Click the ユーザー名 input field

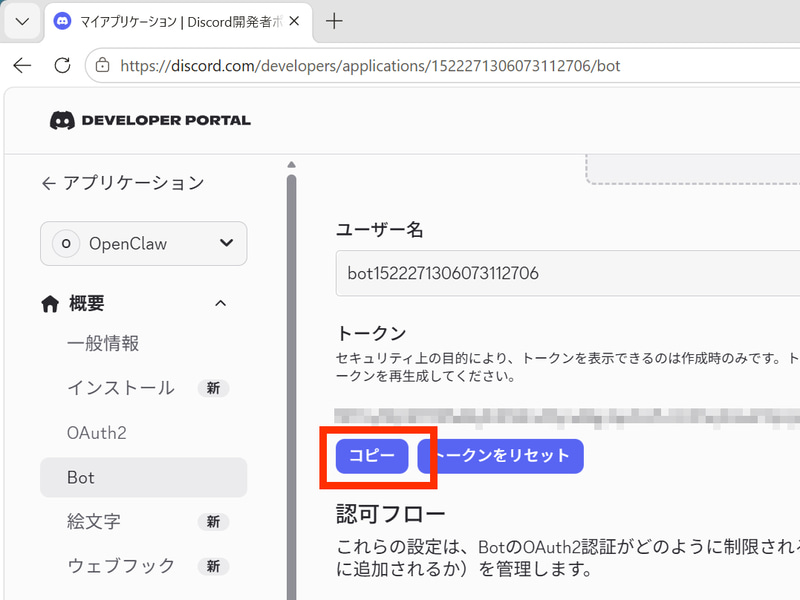pyautogui.click(x=567, y=273)
